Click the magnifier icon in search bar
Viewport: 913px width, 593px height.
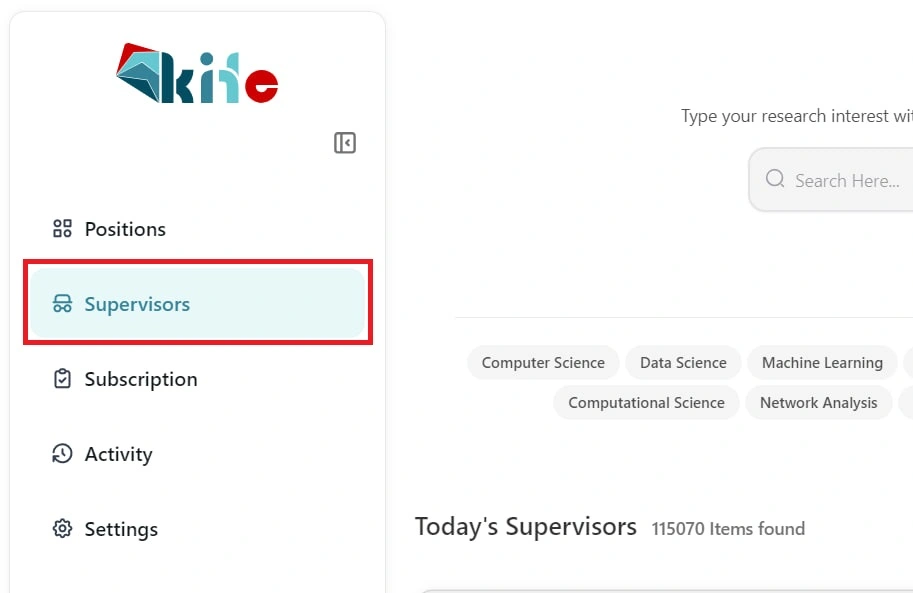coord(775,179)
